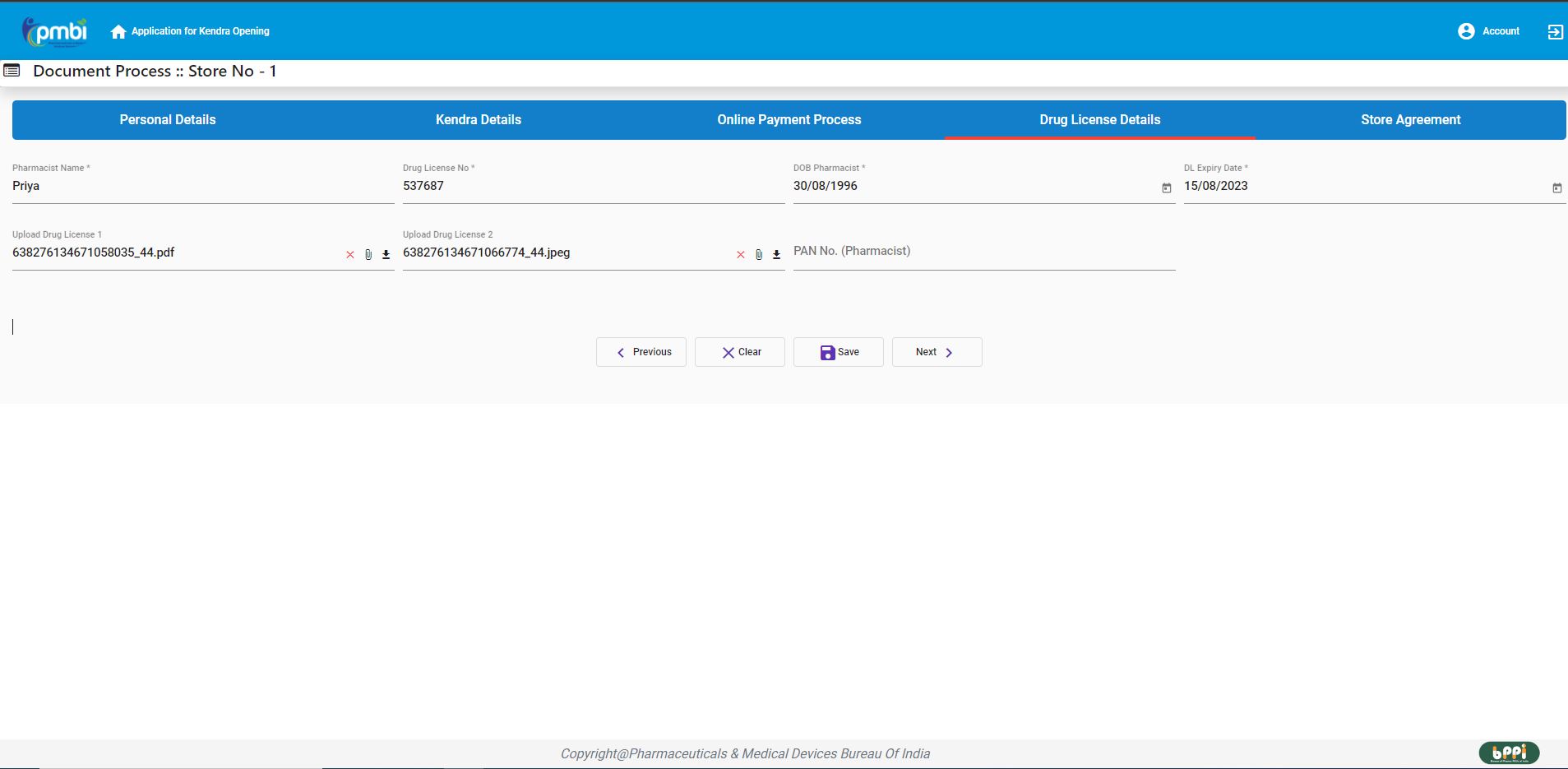Click the Next button
The width and height of the screenshot is (1568, 769).
pyautogui.click(x=937, y=352)
